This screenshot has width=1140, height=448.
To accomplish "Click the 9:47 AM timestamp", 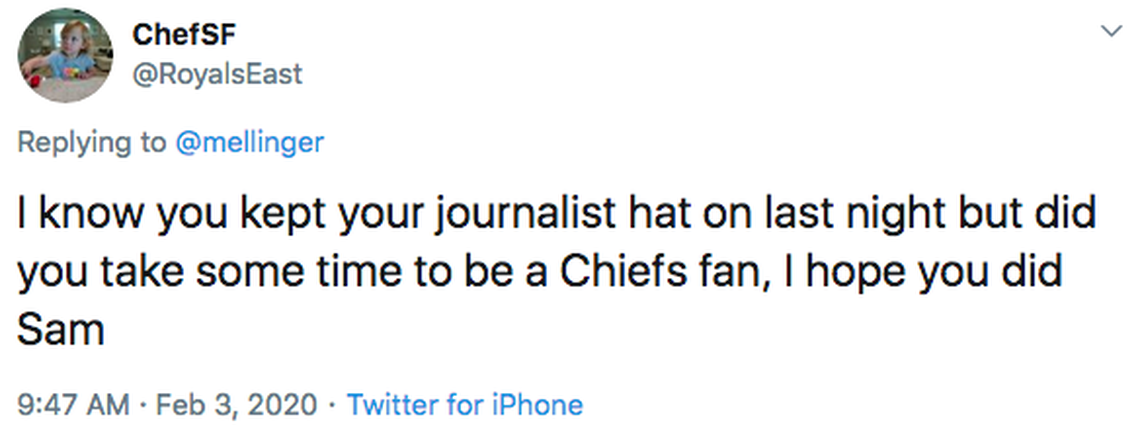I will [74, 405].
